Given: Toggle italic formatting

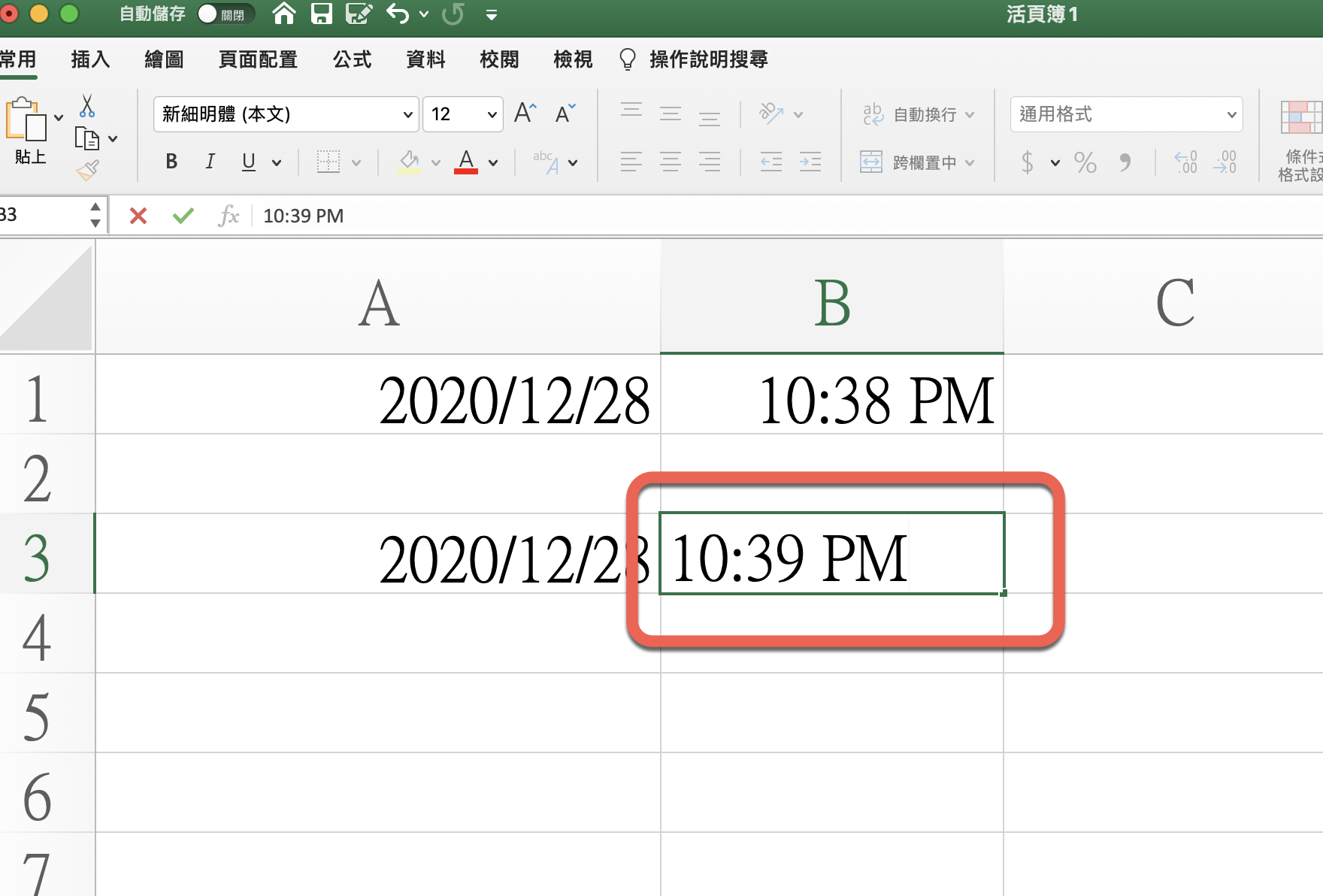Looking at the screenshot, I should coord(210,162).
